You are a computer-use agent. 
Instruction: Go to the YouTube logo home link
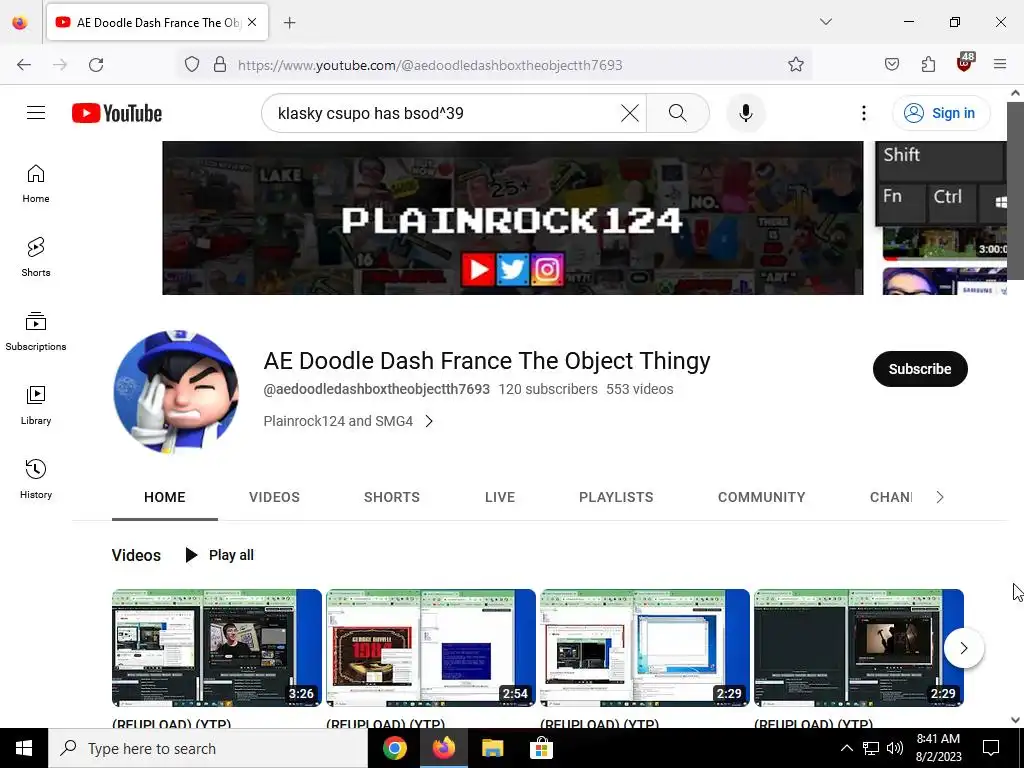117,113
